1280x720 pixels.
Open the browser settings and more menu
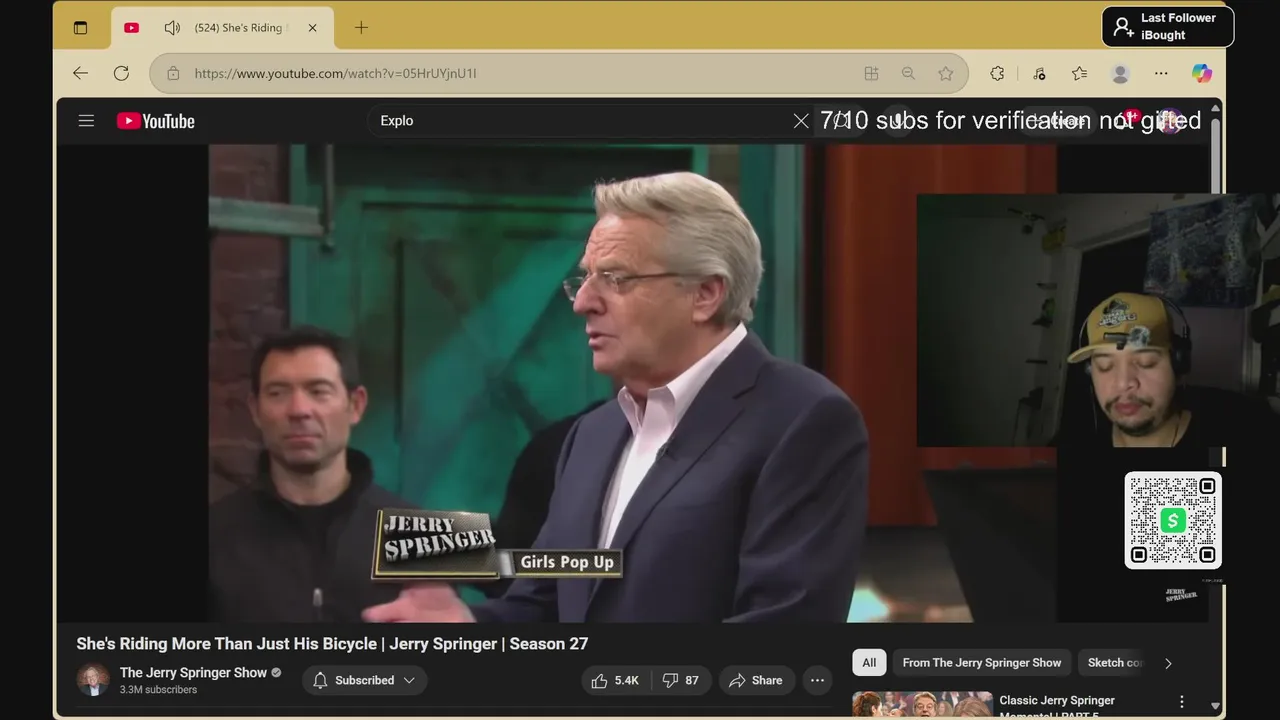pyautogui.click(x=1161, y=73)
